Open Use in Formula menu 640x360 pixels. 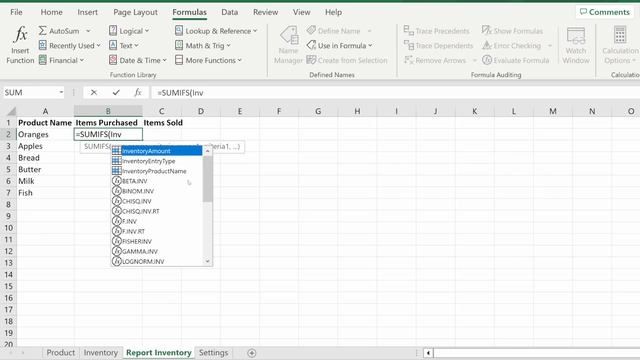pyautogui.click(x=339, y=46)
